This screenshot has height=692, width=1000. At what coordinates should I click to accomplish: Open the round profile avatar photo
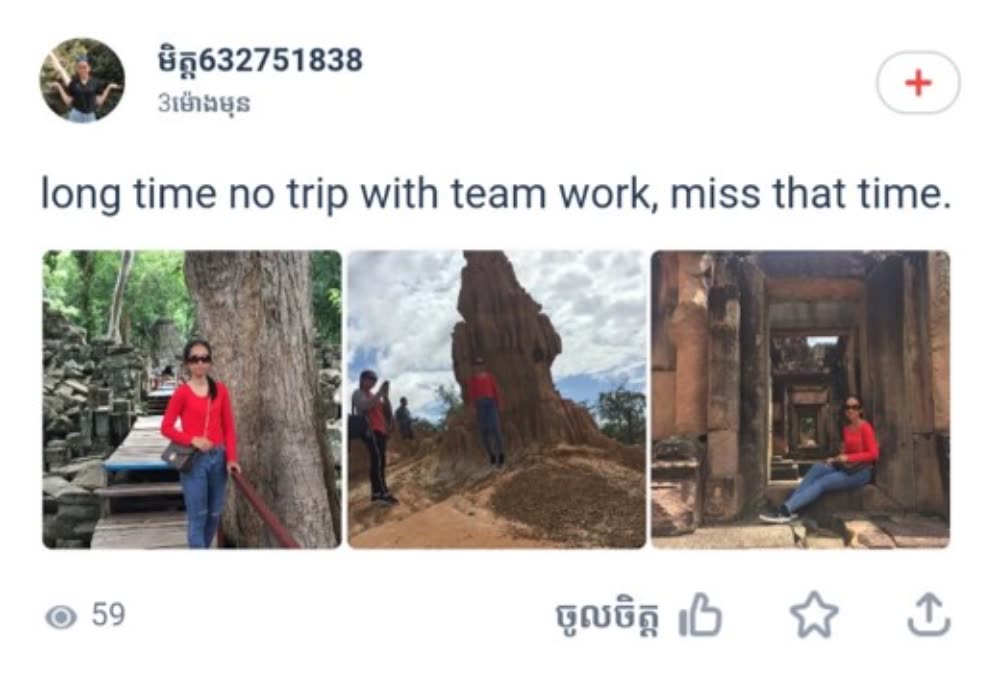[x=82, y=80]
